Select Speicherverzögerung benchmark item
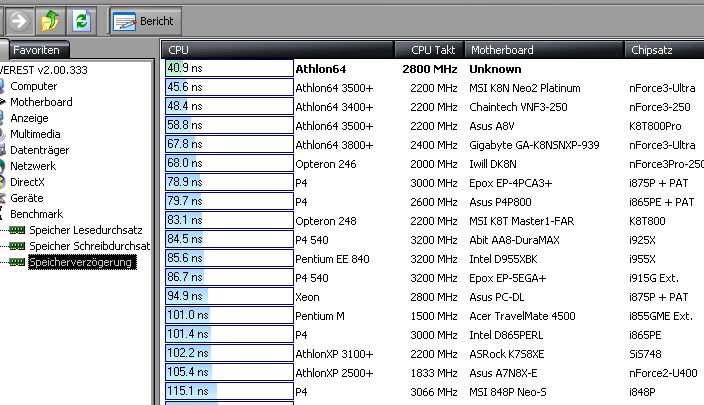 (x=80, y=262)
